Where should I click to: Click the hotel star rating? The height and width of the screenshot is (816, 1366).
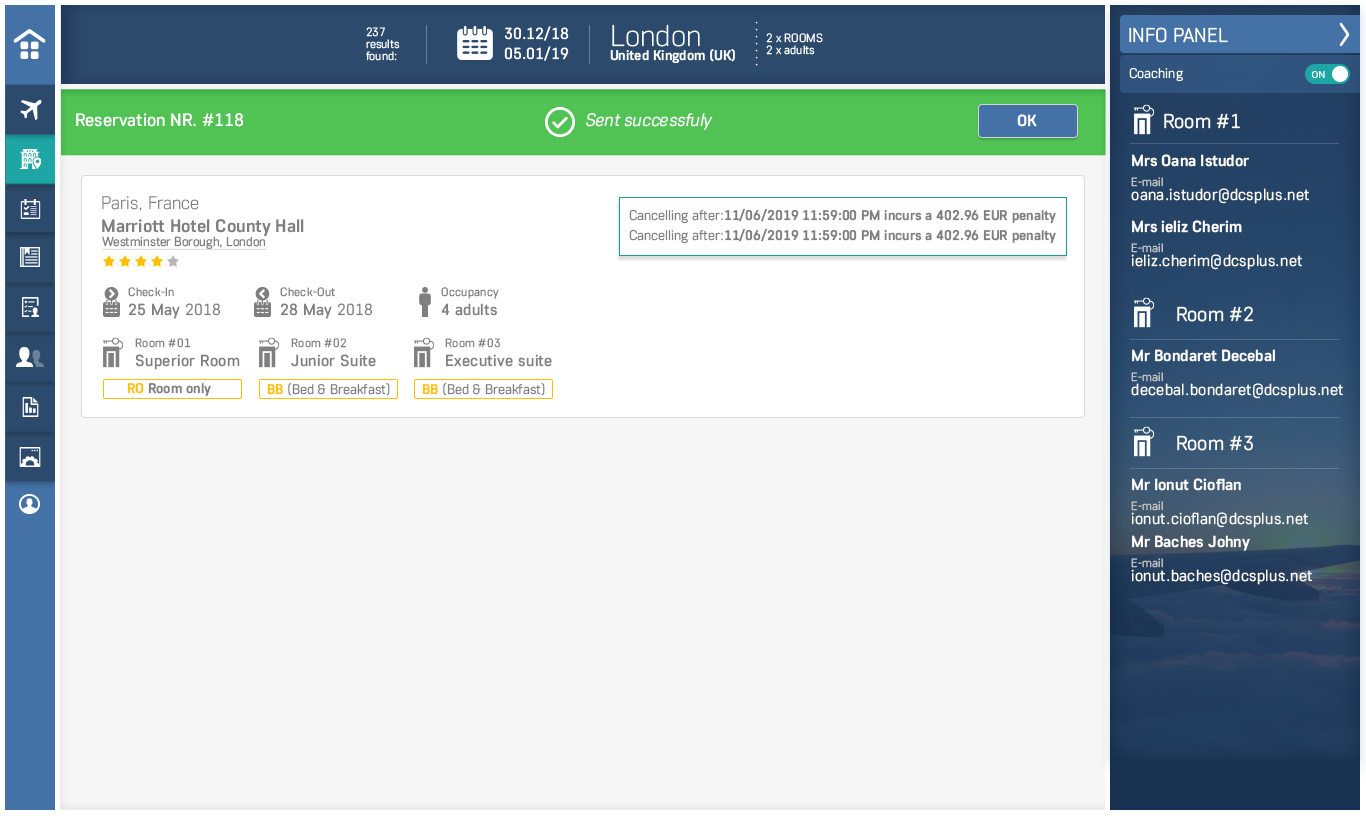(x=141, y=262)
